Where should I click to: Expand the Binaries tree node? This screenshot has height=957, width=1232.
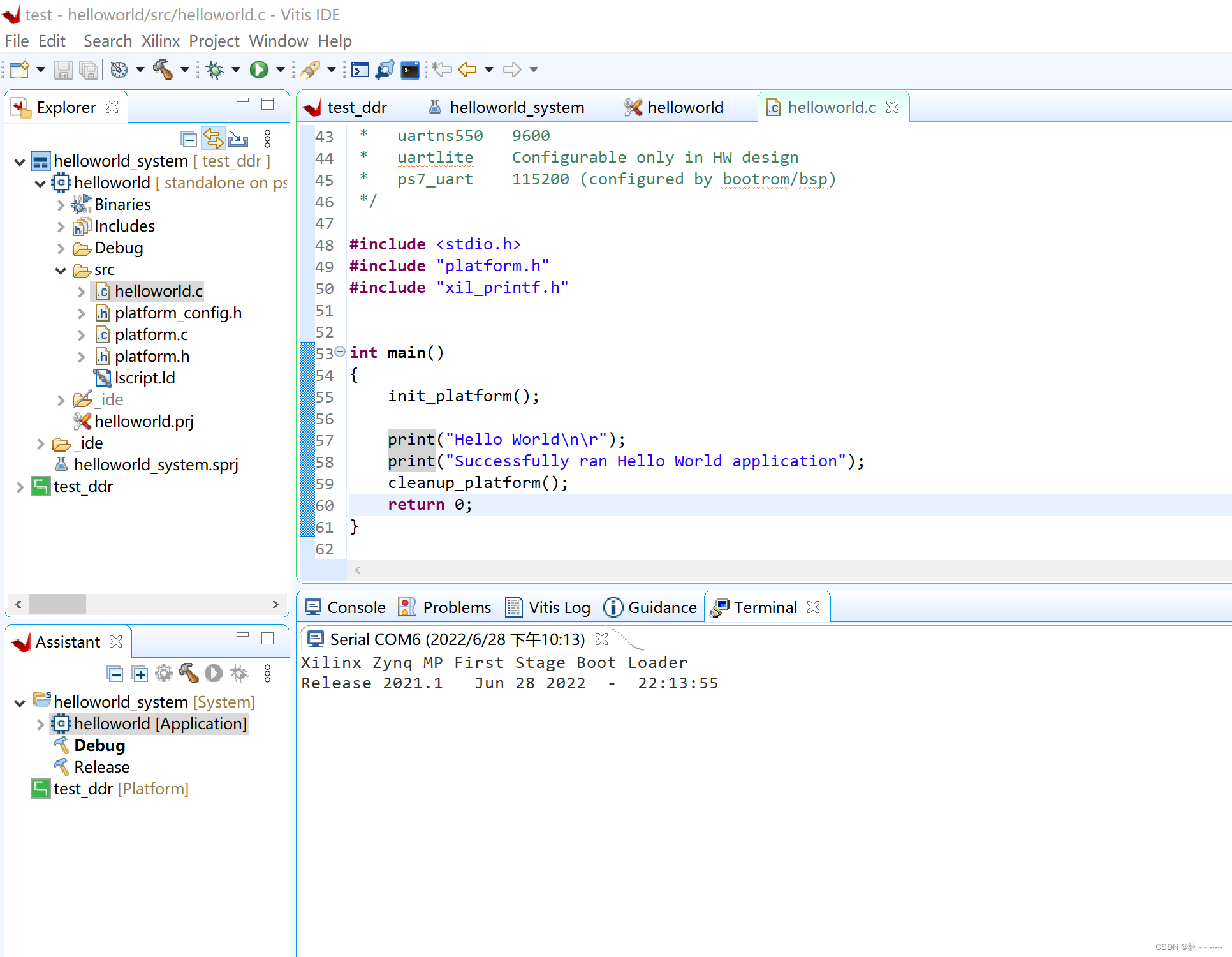pos(61,205)
